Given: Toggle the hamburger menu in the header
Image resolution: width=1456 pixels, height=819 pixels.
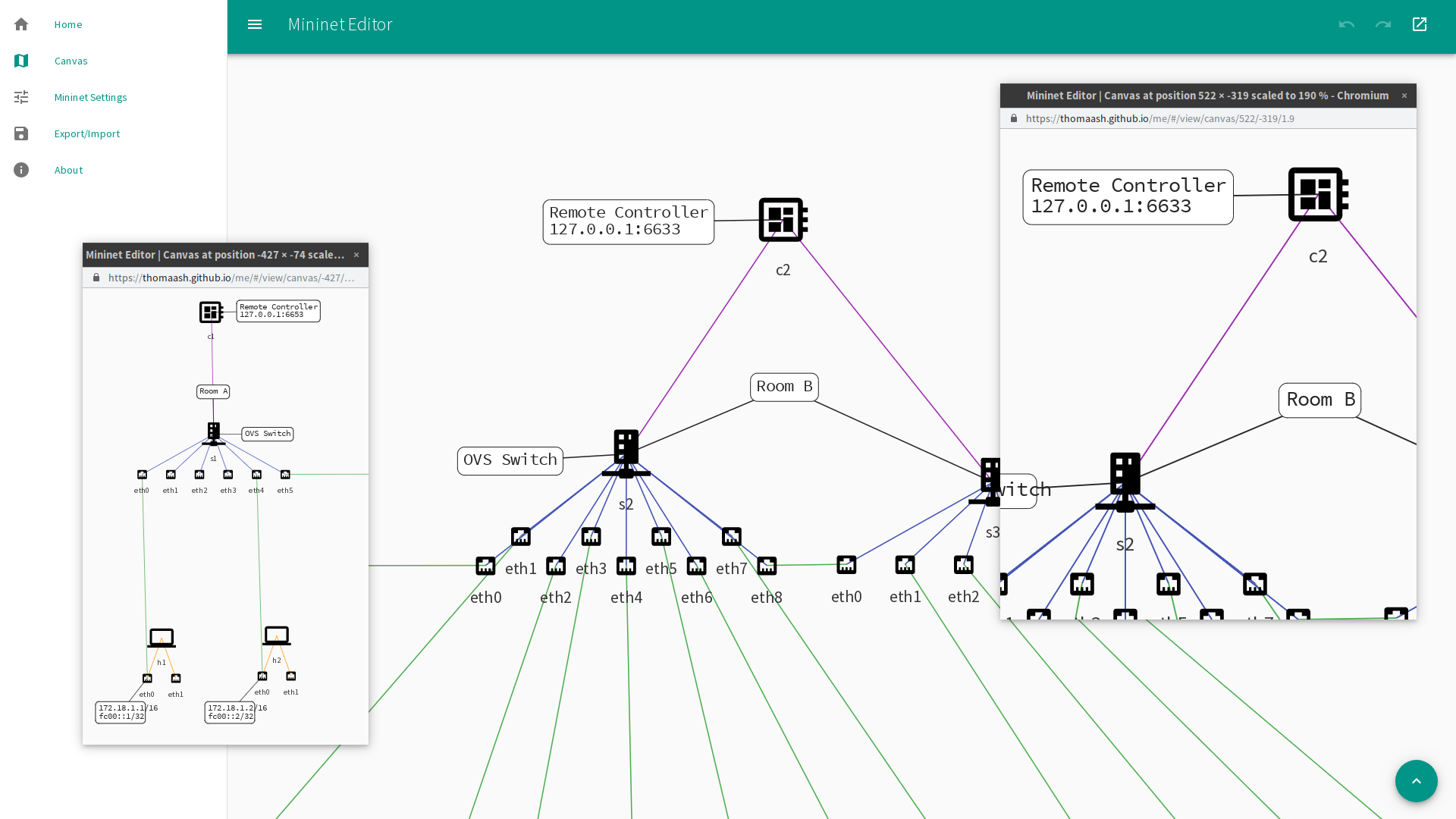Looking at the screenshot, I should coord(255,24).
